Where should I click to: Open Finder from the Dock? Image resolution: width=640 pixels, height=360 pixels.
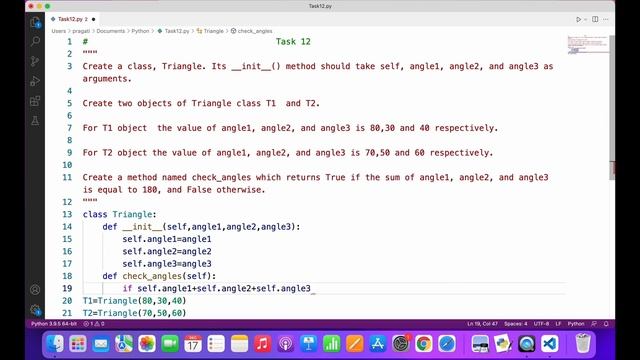pos(55,344)
